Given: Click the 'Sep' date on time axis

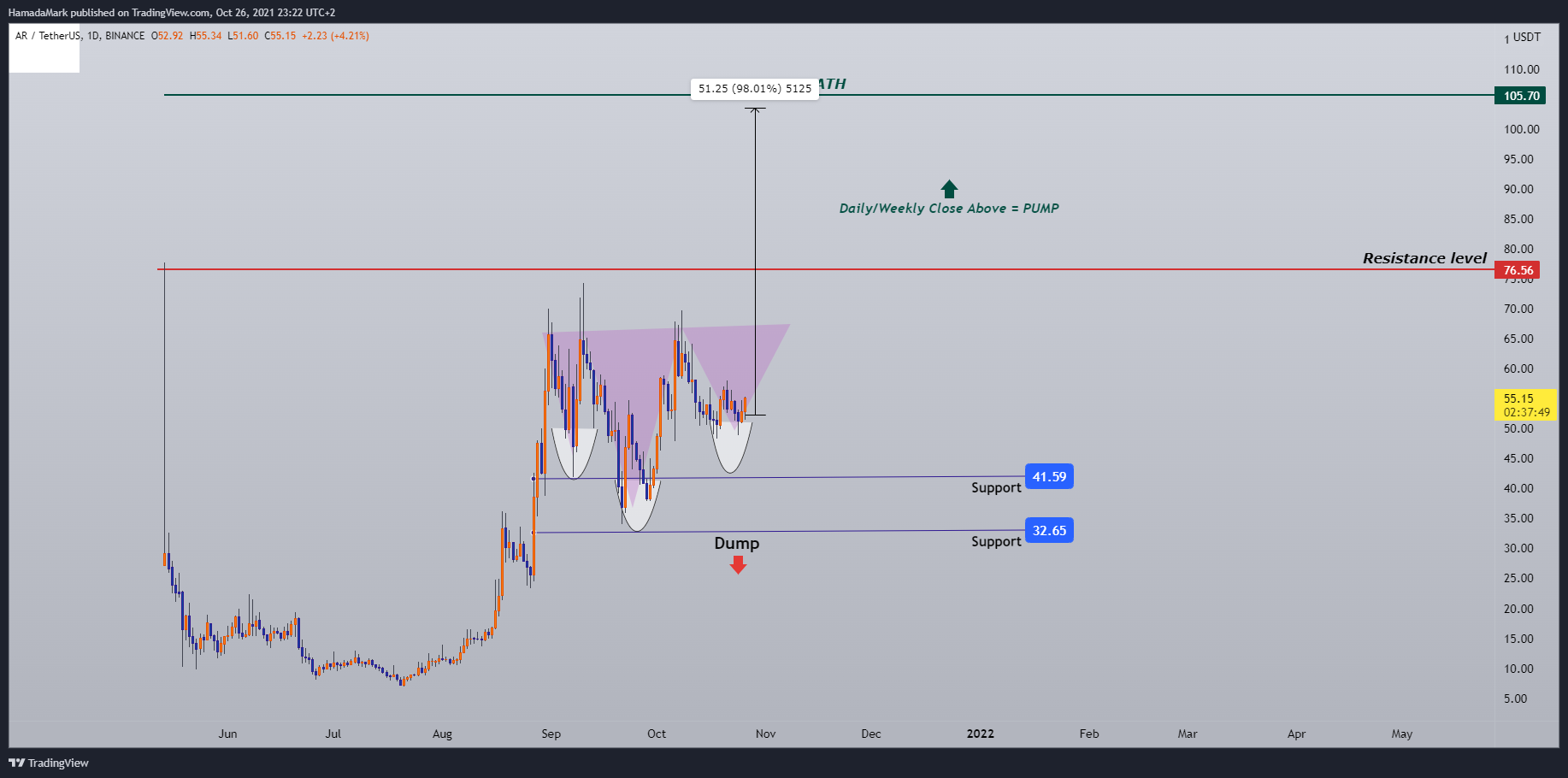Looking at the screenshot, I should (x=551, y=734).
